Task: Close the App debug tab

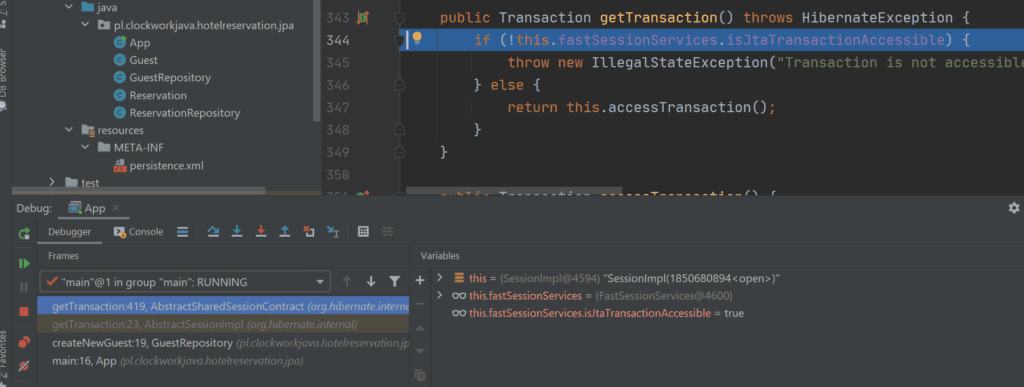Action: click(116, 208)
